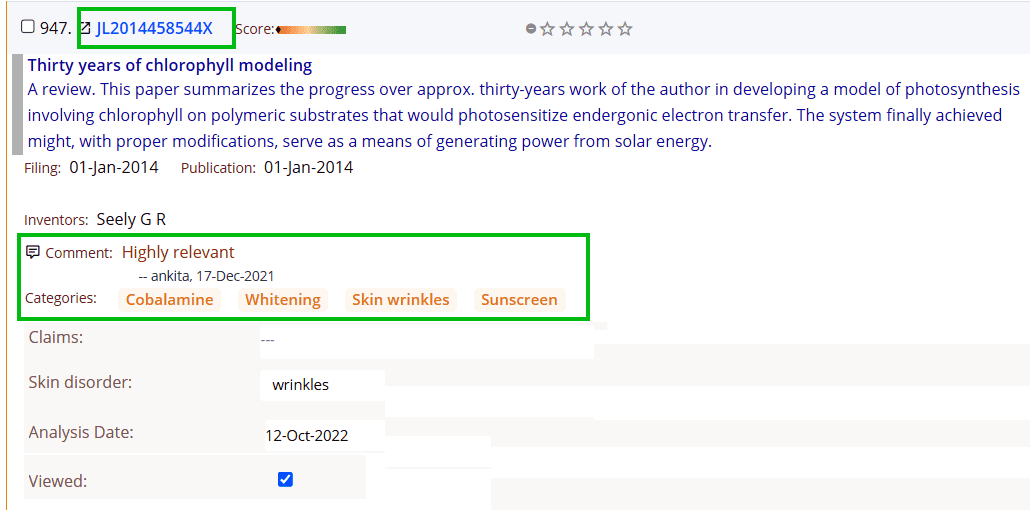1031x510 pixels.
Task: Edit the Analysis Date field 12-Oct-2022
Action: coord(325,436)
